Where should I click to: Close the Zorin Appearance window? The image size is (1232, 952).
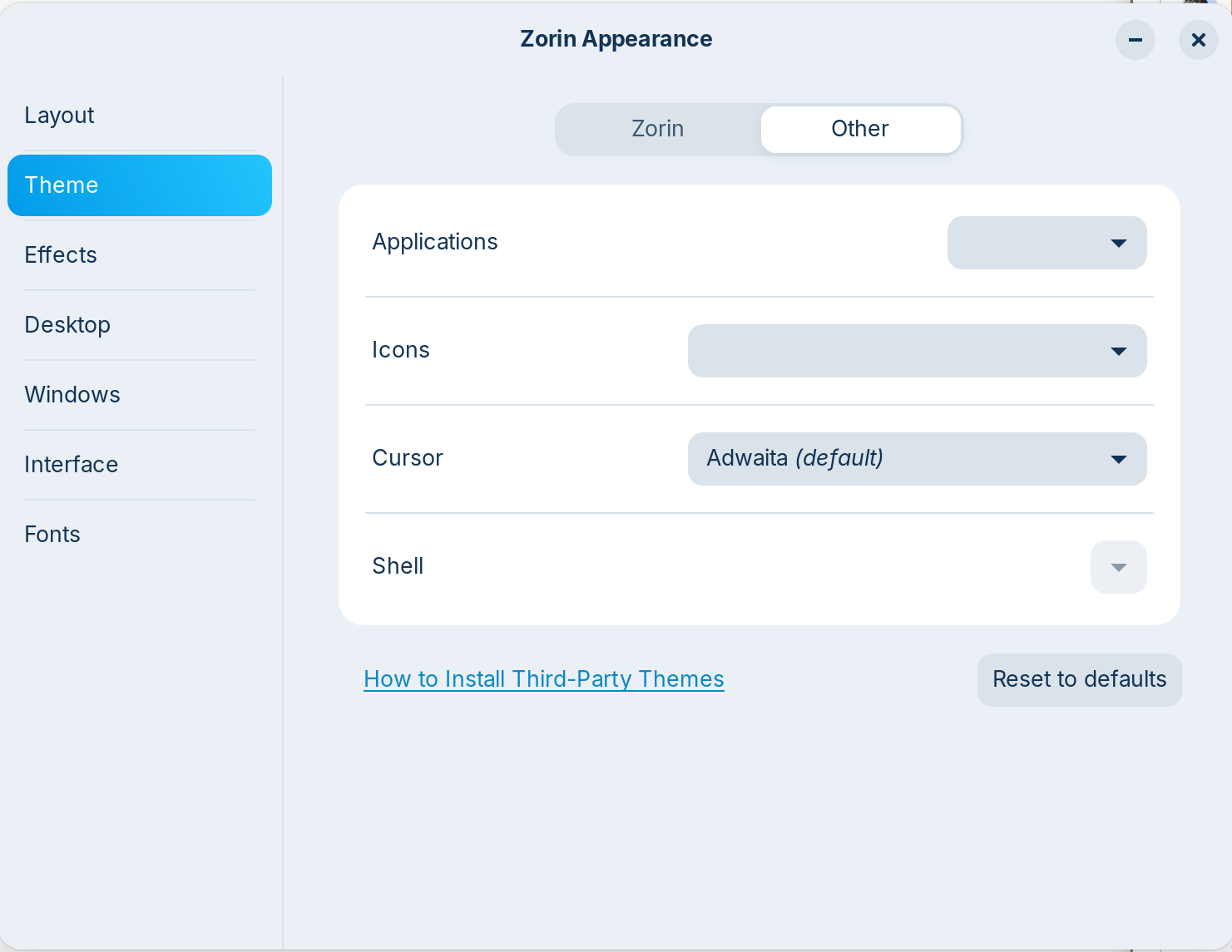pos(1199,40)
